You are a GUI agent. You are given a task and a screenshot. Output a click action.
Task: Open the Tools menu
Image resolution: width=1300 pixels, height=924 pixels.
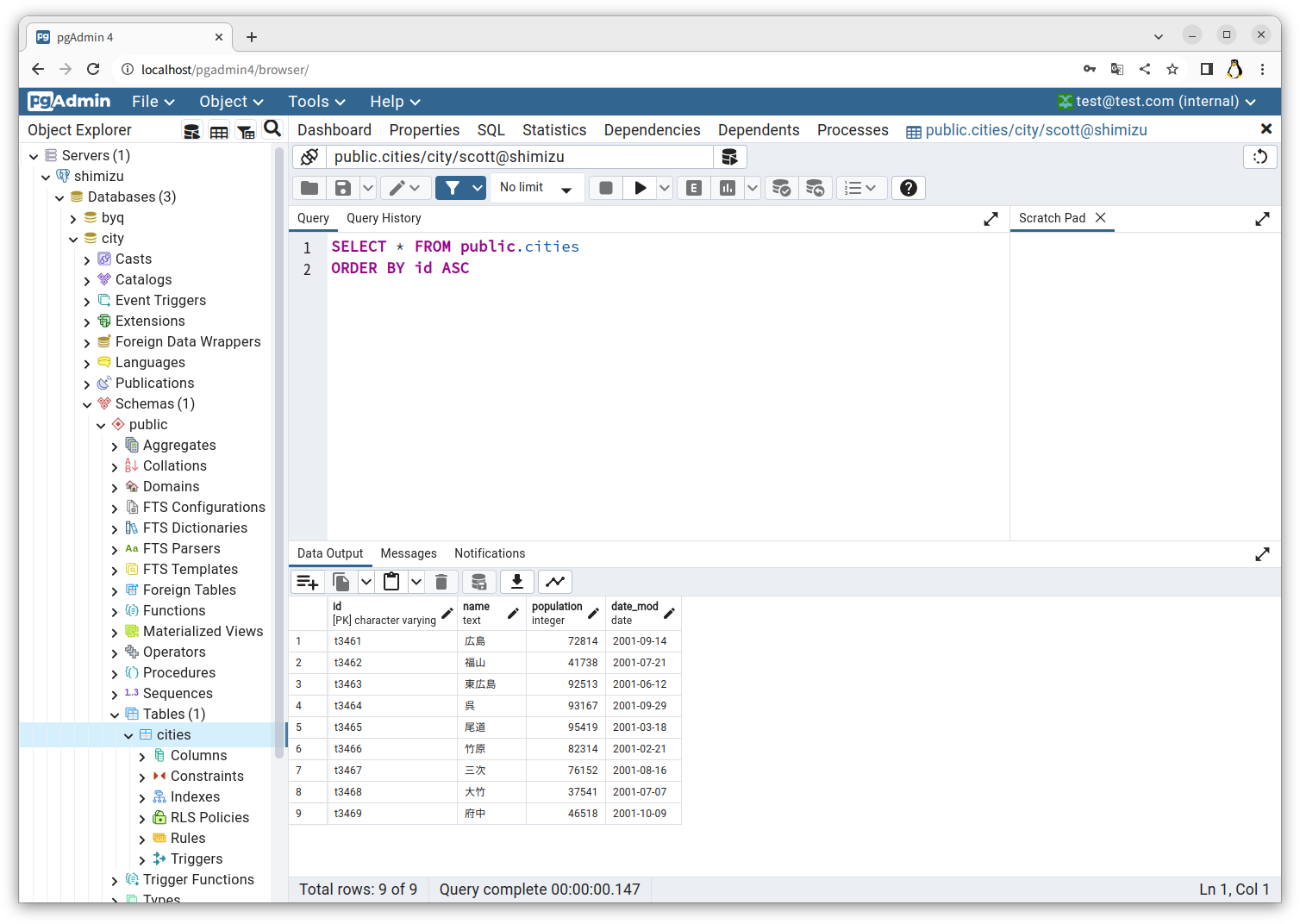tap(316, 101)
